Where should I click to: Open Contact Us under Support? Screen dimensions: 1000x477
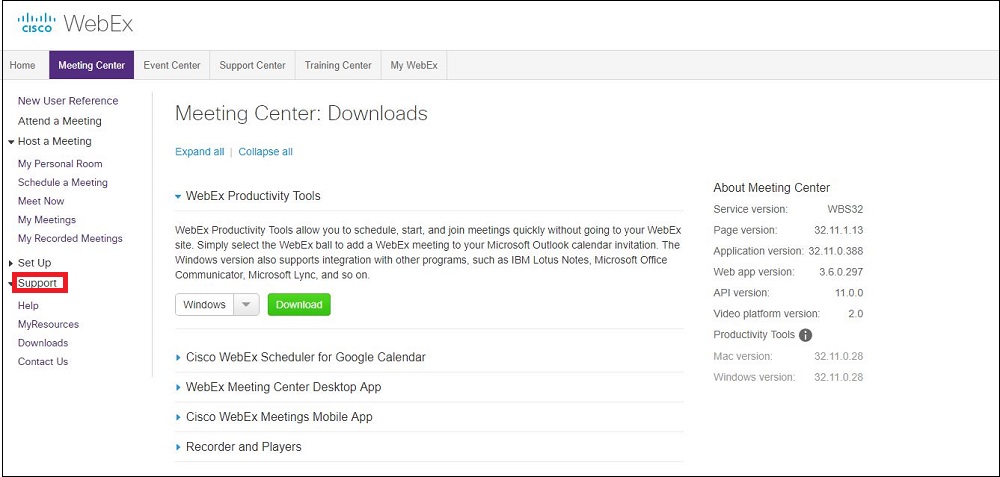pos(43,362)
